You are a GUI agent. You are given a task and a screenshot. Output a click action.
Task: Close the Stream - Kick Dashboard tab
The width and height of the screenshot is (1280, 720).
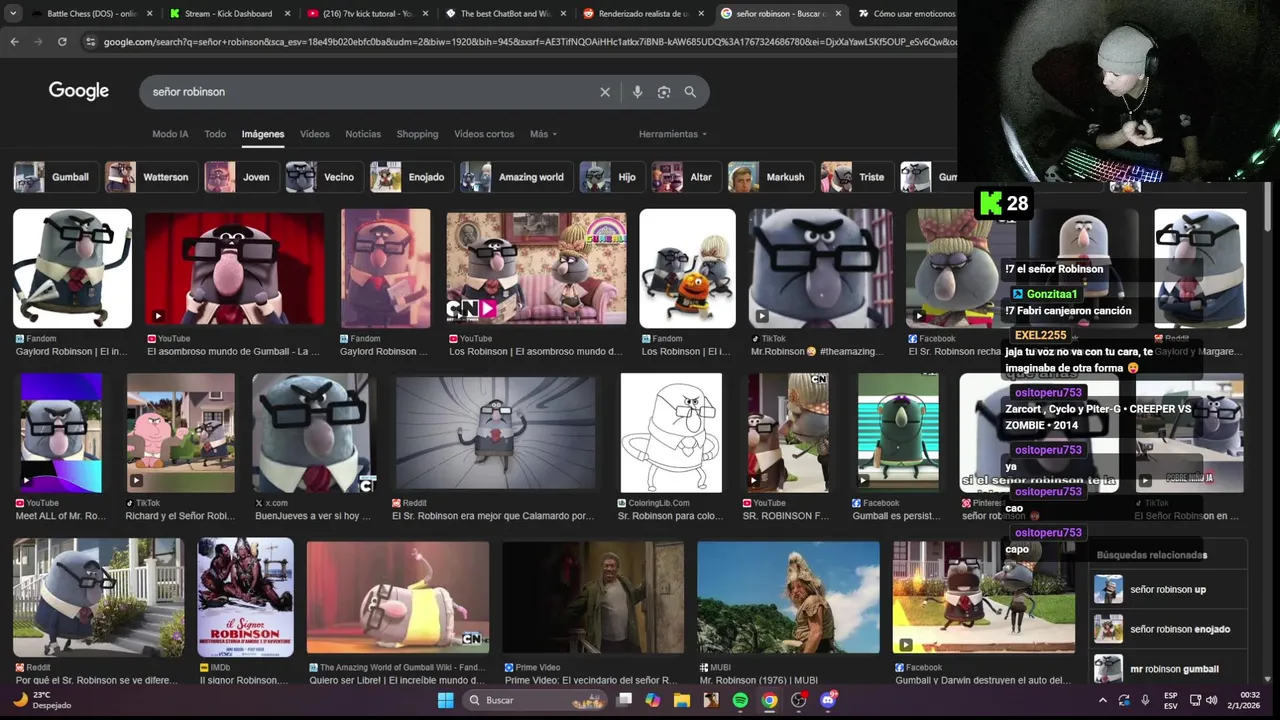[x=288, y=14]
